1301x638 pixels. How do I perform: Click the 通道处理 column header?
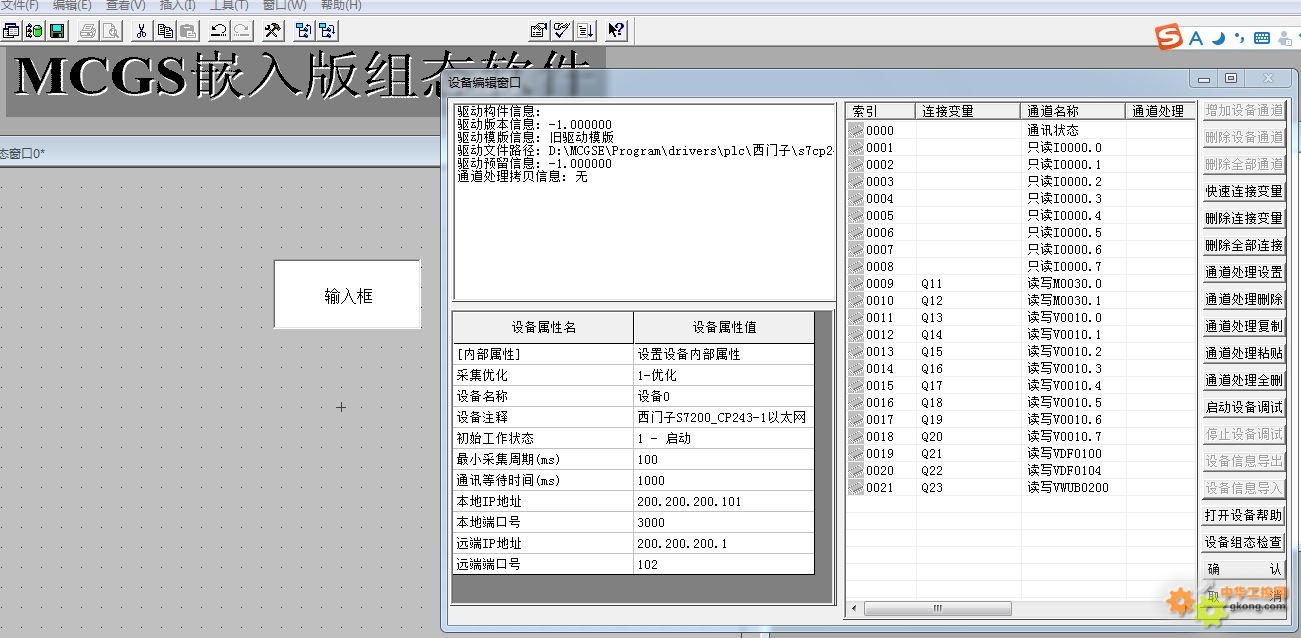pyautogui.click(x=1160, y=111)
